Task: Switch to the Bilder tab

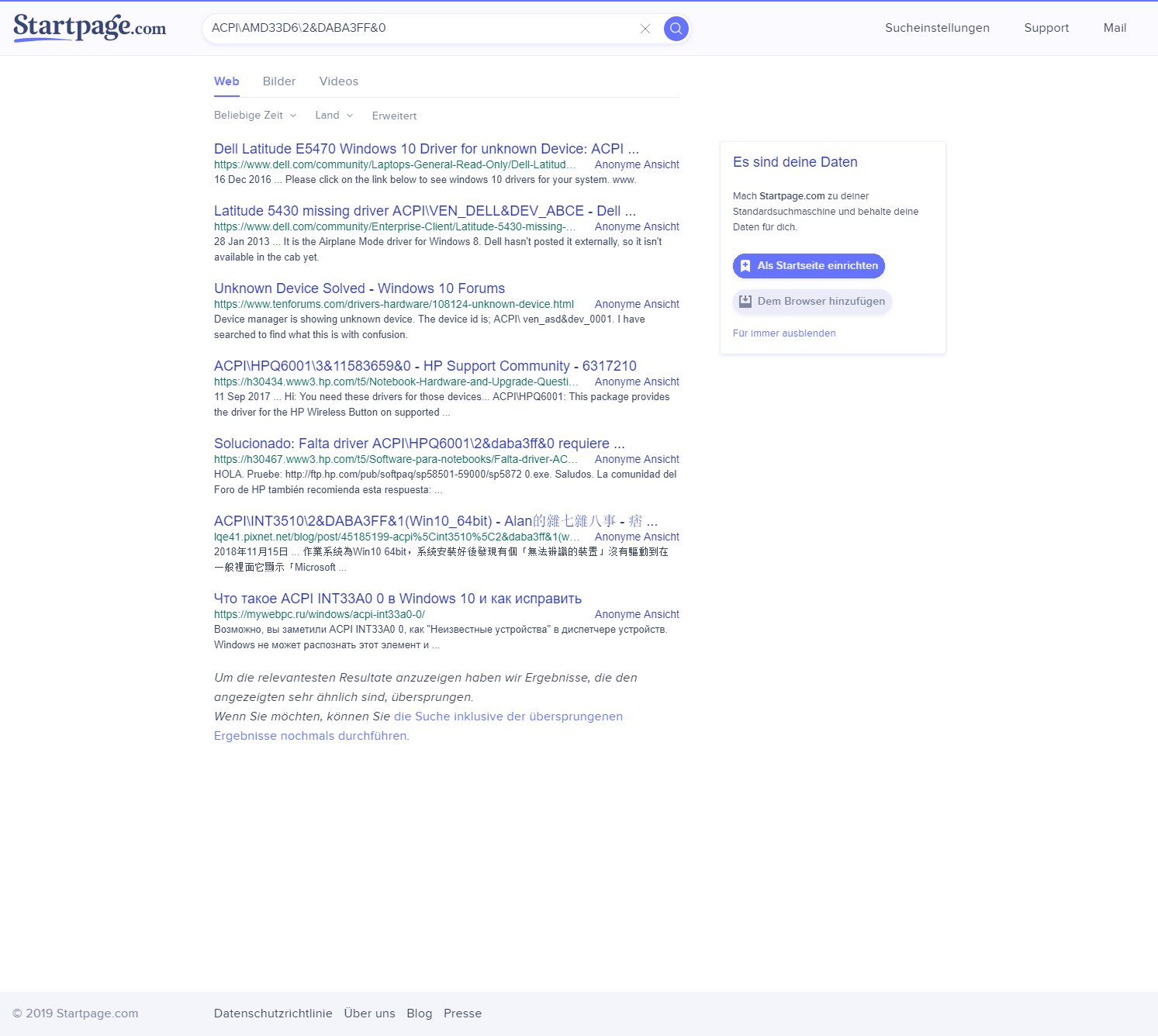Action: (x=279, y=81)
